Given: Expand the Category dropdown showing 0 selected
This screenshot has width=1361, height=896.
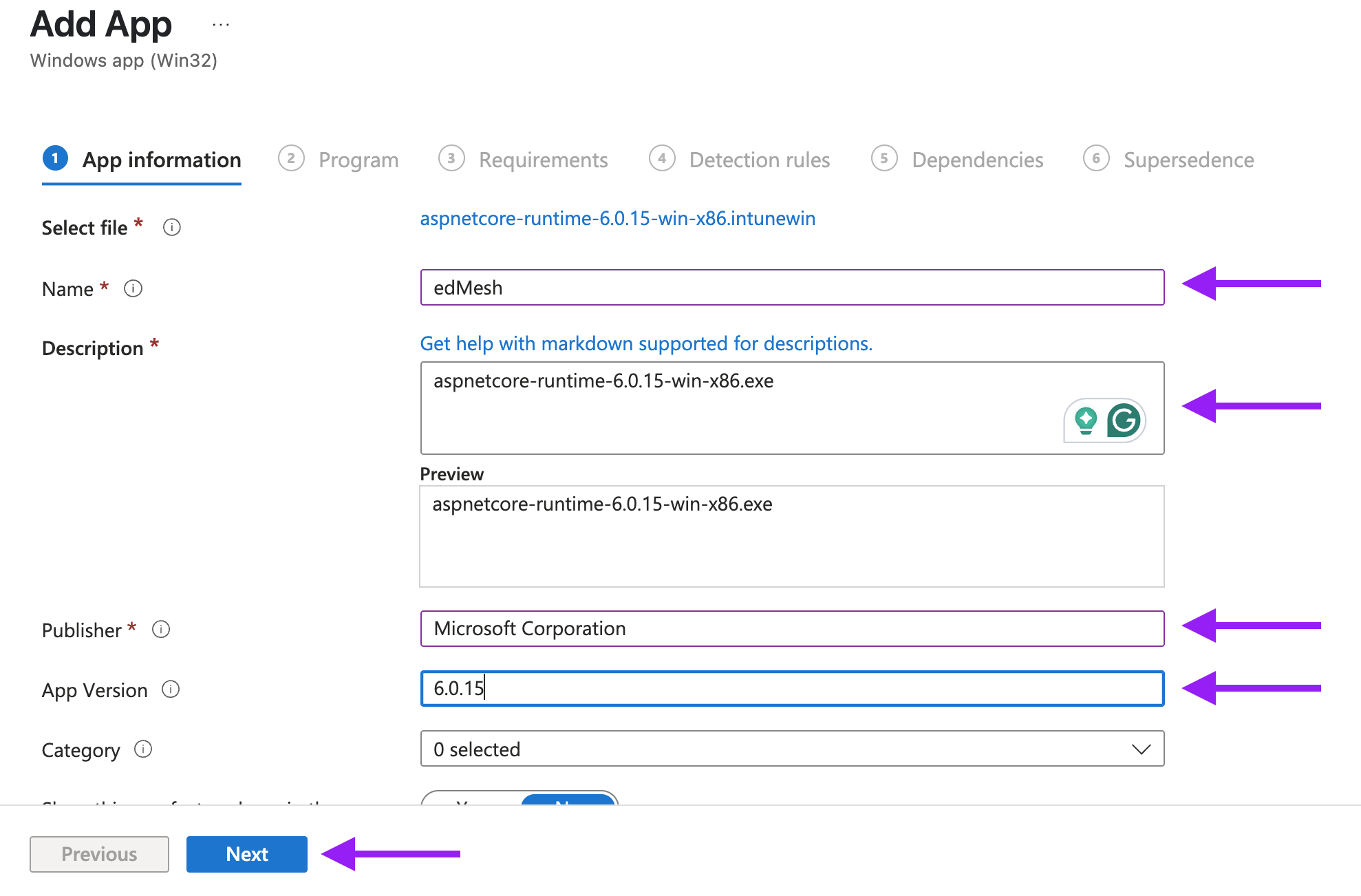Looking at the screenshot, I should (x=792, y=749).
